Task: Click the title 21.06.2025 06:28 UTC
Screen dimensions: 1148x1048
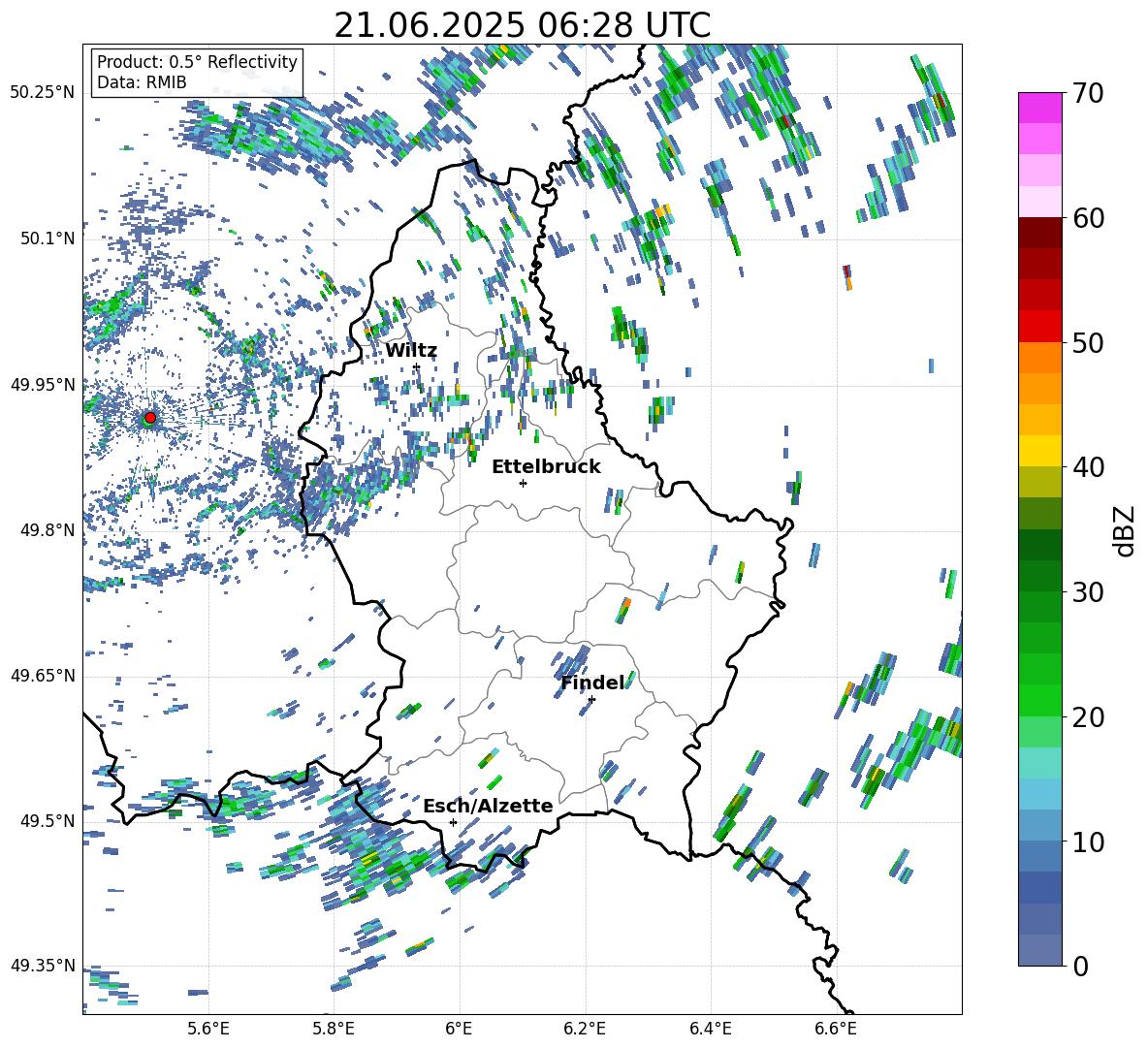Action: point(522,25)
